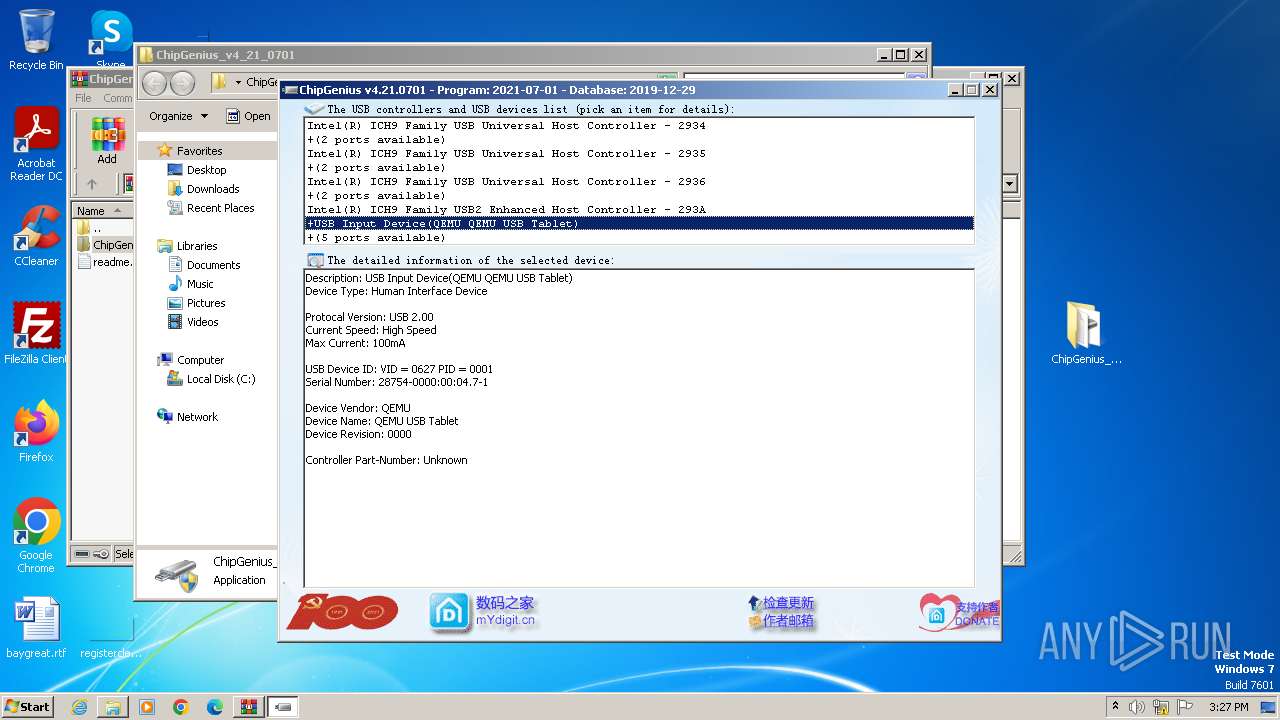This screenshot has height=720, width=1280.
Task: Select the readme file in WinRAR list
Action: click(104, 262)
